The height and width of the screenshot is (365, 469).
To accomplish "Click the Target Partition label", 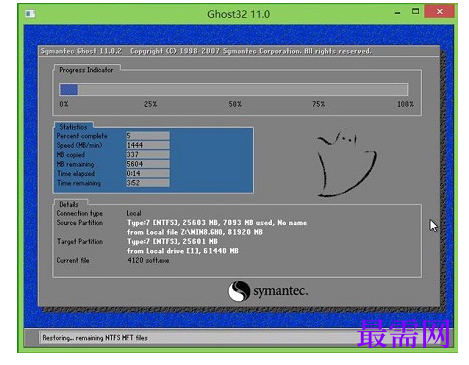I will pyautogui.click(x=80, y=241).
